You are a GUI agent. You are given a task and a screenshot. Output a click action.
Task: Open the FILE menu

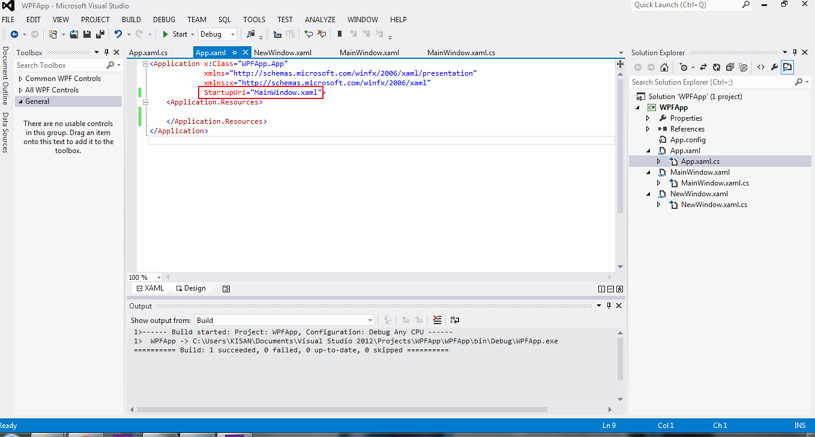(x=8, y=20)
